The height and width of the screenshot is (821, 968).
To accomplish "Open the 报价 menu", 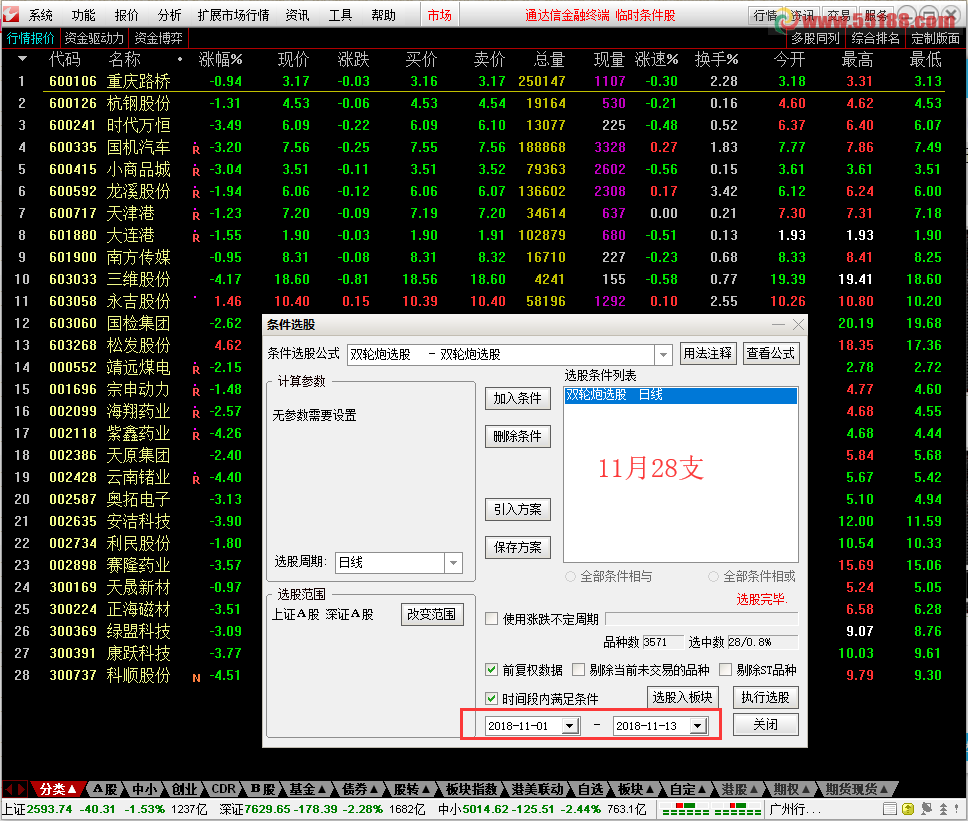I will (127, 15).
